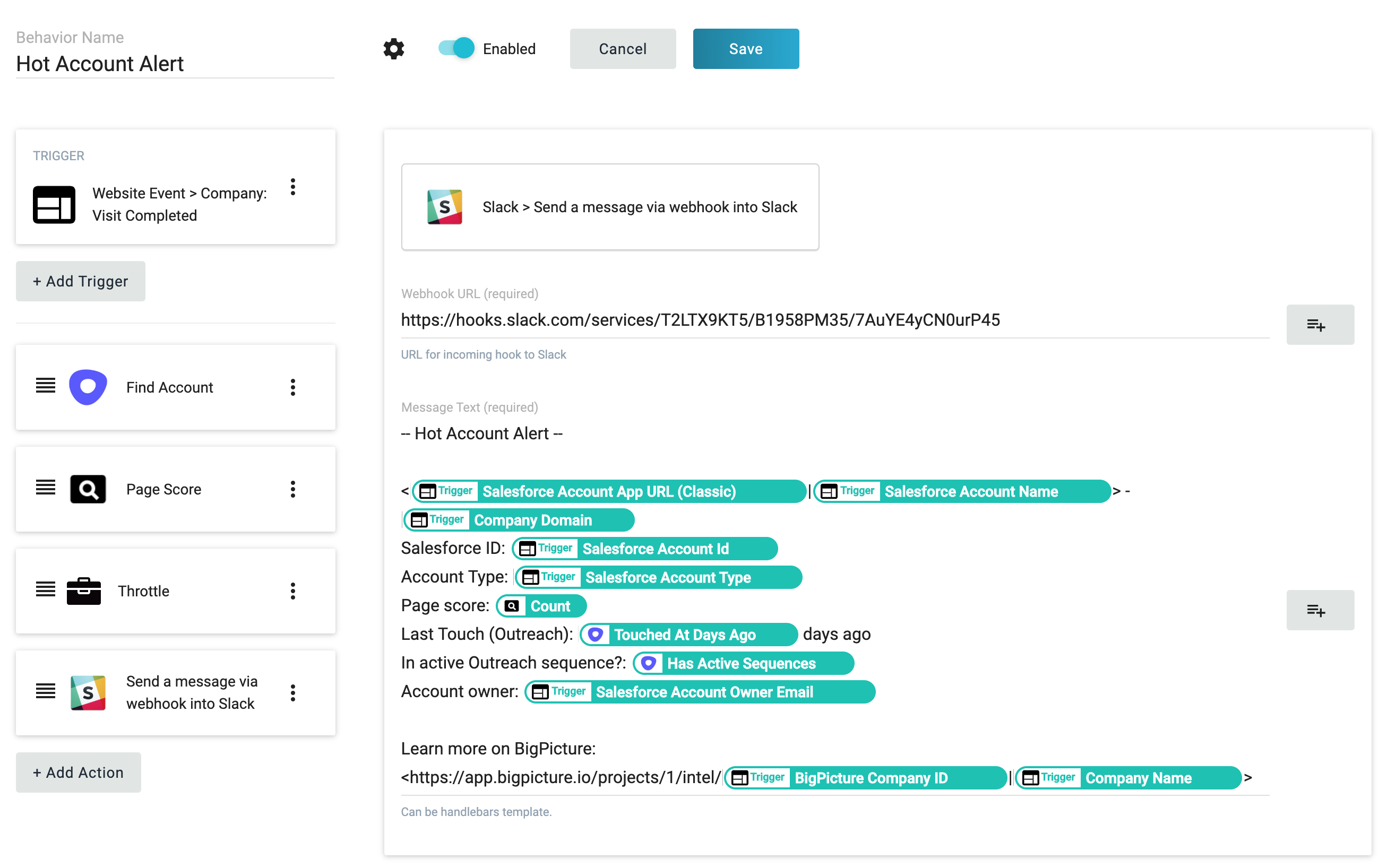Select the BigPicture Company ID token

click(x=865, y=778)
